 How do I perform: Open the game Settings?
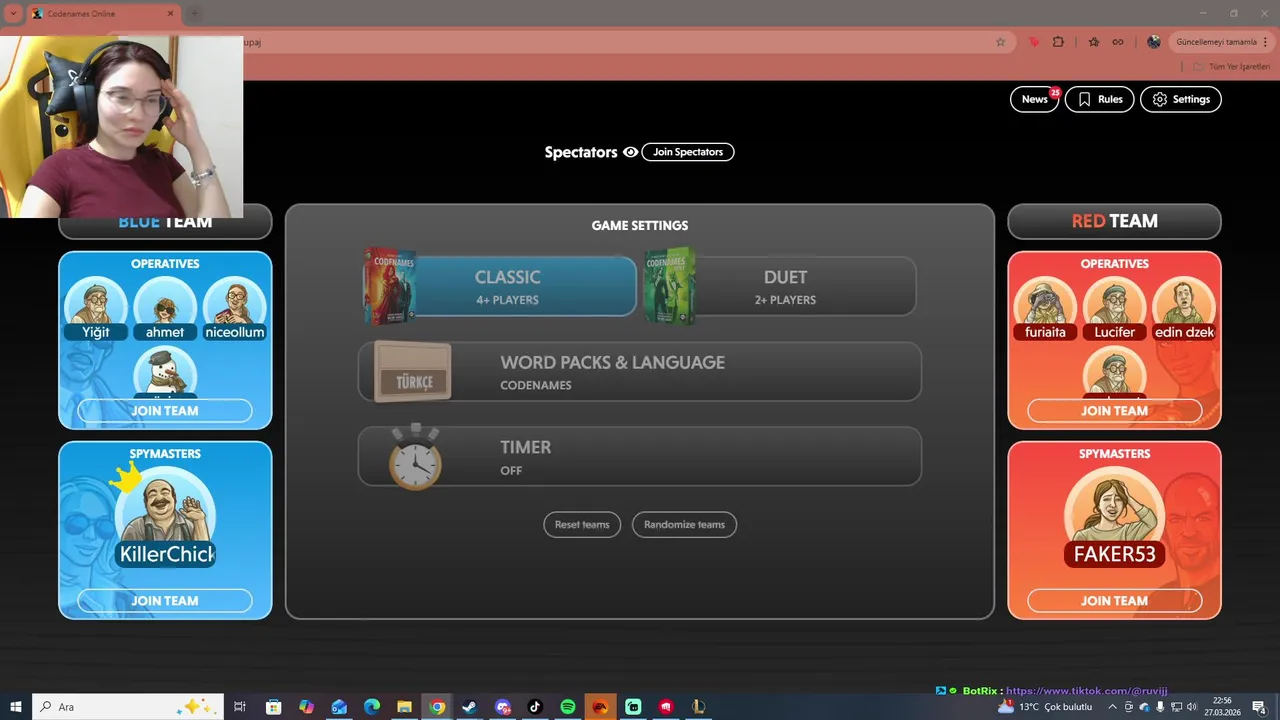click(x=1181, y=99)
